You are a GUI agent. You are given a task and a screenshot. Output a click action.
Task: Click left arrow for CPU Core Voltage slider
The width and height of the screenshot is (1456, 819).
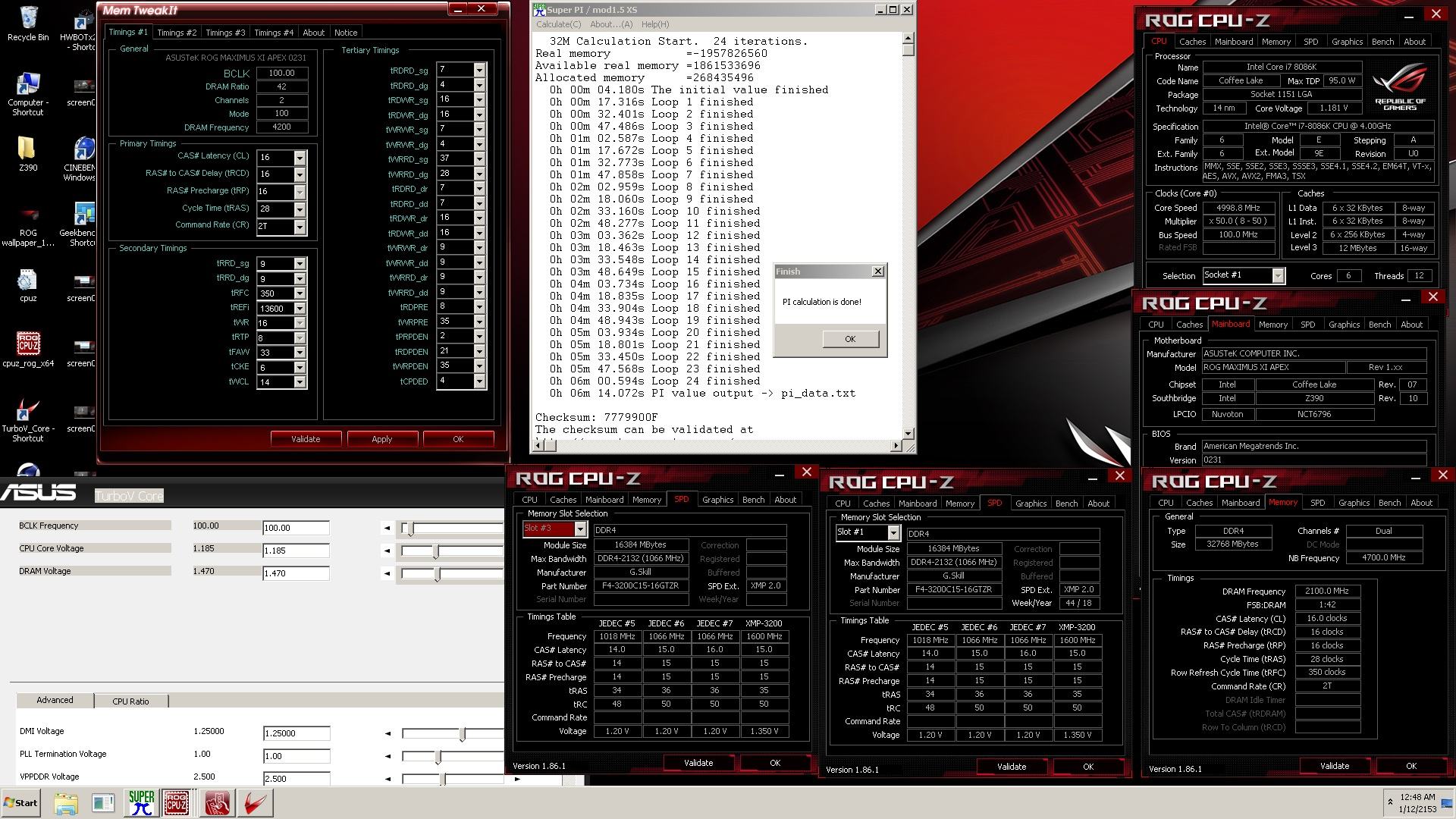388,551
